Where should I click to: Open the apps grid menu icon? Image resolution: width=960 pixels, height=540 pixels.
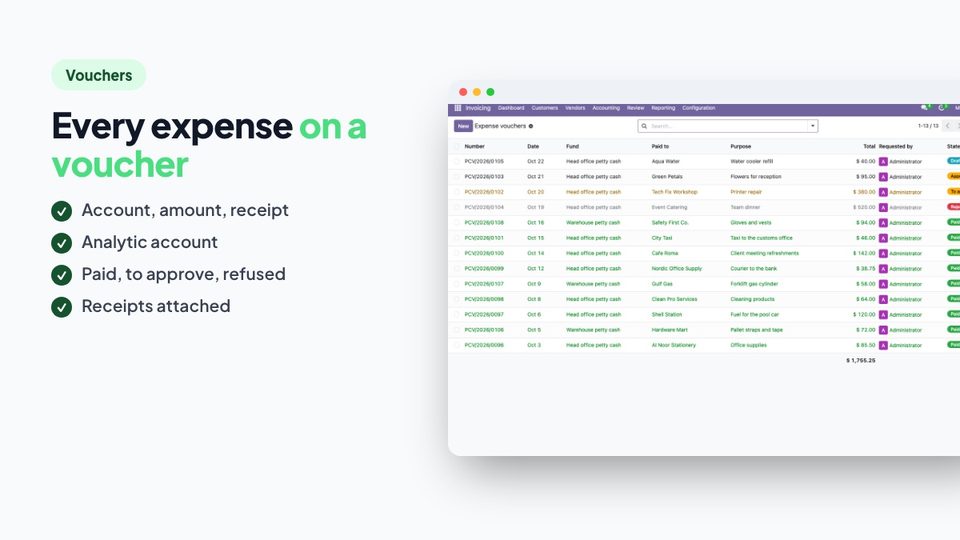click(457, 108)
